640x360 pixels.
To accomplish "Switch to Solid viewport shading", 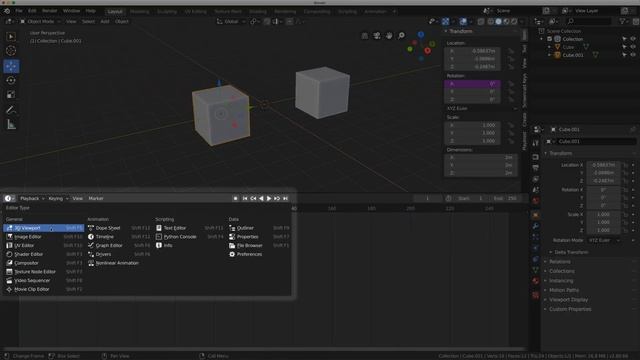I will [498, 22].
